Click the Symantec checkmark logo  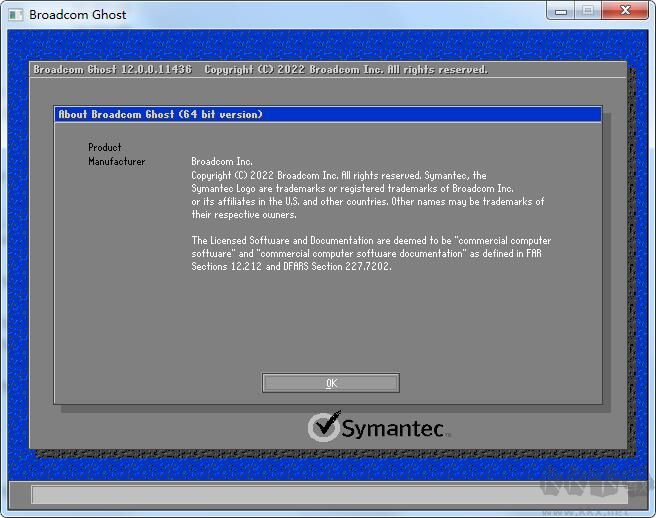[x=324, y=426]
